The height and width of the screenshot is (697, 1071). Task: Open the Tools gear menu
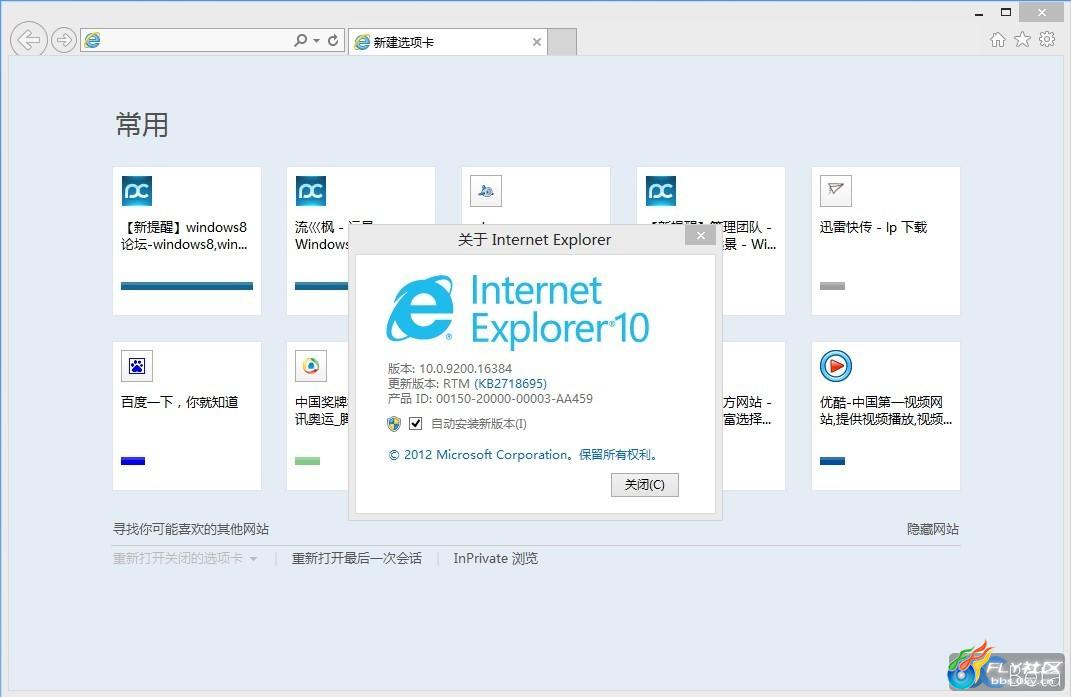point(1047,39)
